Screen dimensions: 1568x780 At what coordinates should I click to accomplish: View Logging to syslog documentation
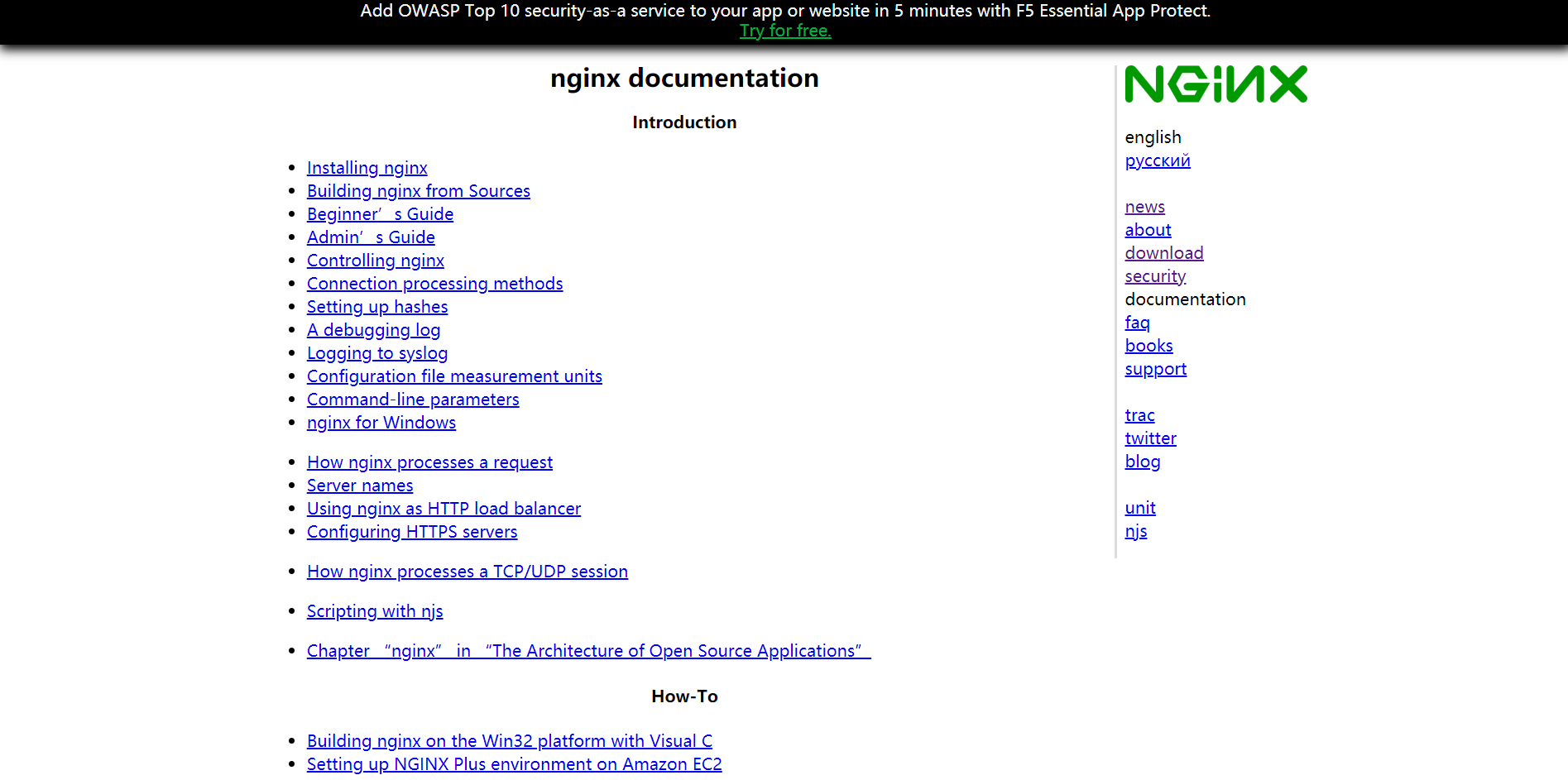[x=376, y=352]
